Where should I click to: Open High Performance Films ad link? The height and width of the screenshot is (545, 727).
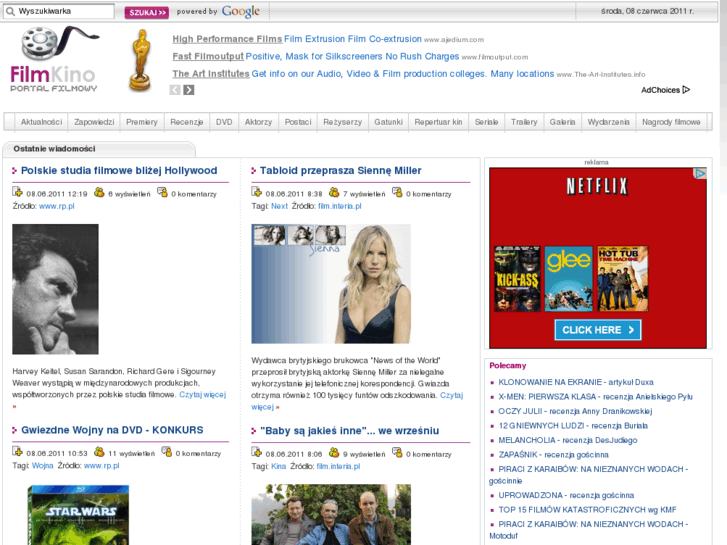pos(227,39)
